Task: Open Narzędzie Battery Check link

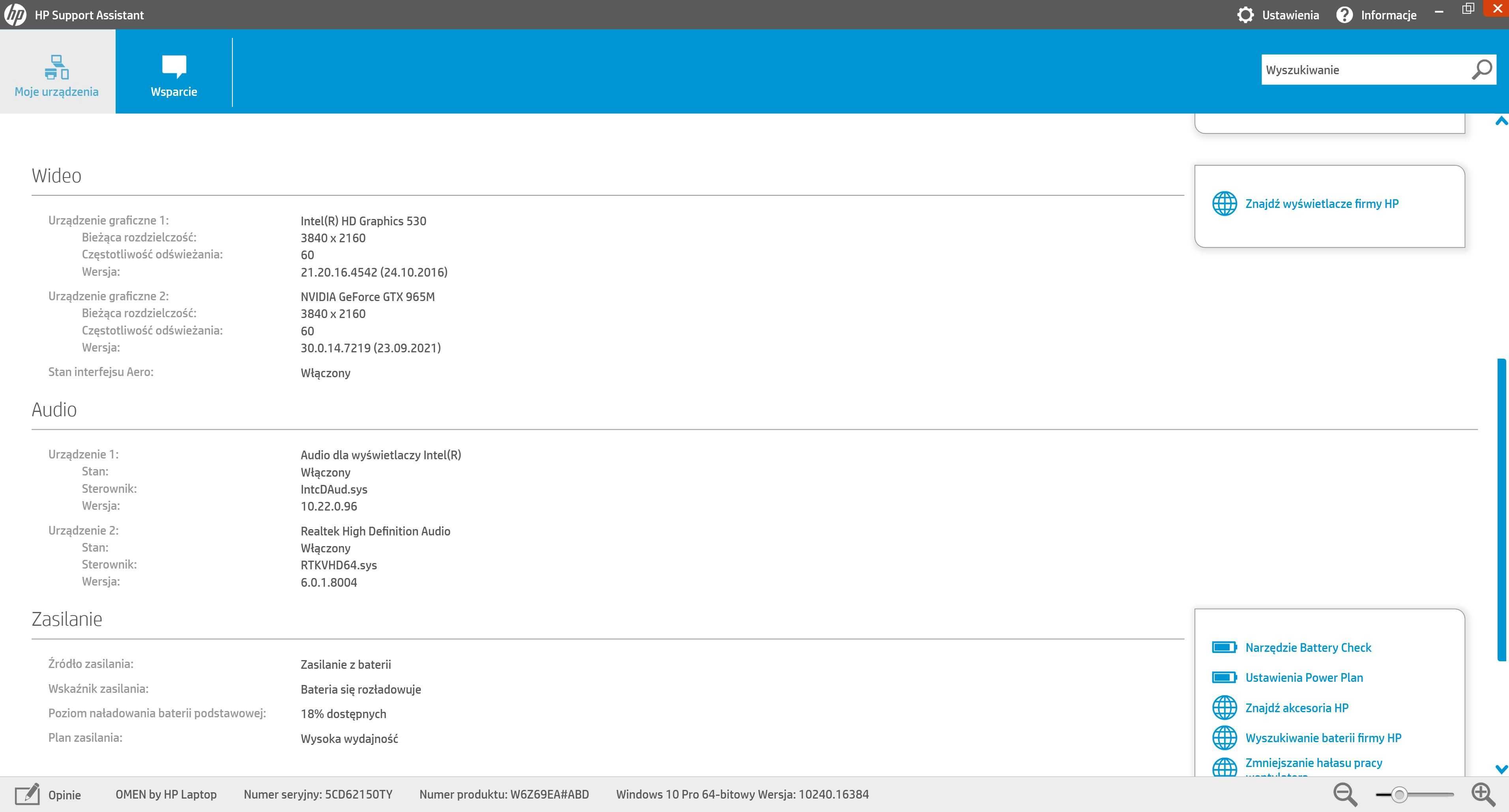Action: point(1308,647)
